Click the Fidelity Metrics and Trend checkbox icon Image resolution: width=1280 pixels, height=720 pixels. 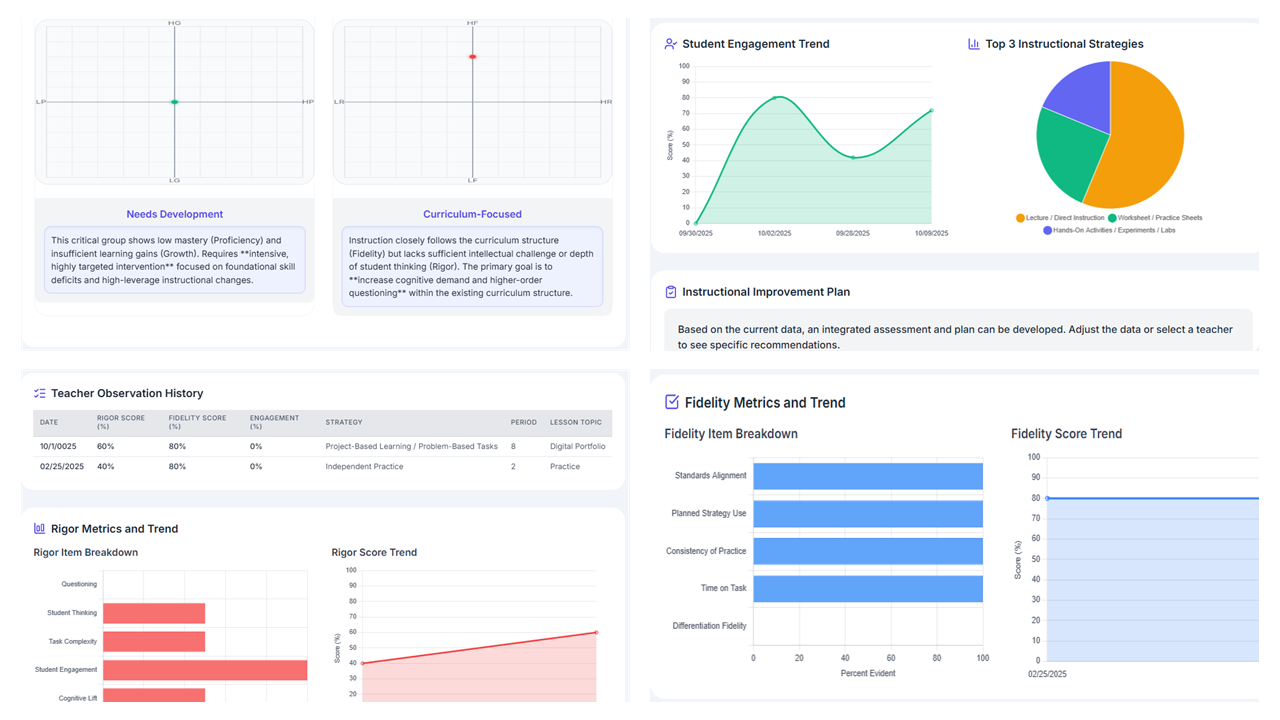(672, 402)
